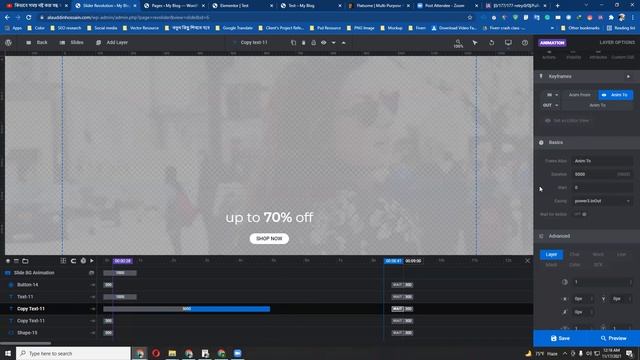
Task: Close the timeline panel with X
Action: [527, 261]
